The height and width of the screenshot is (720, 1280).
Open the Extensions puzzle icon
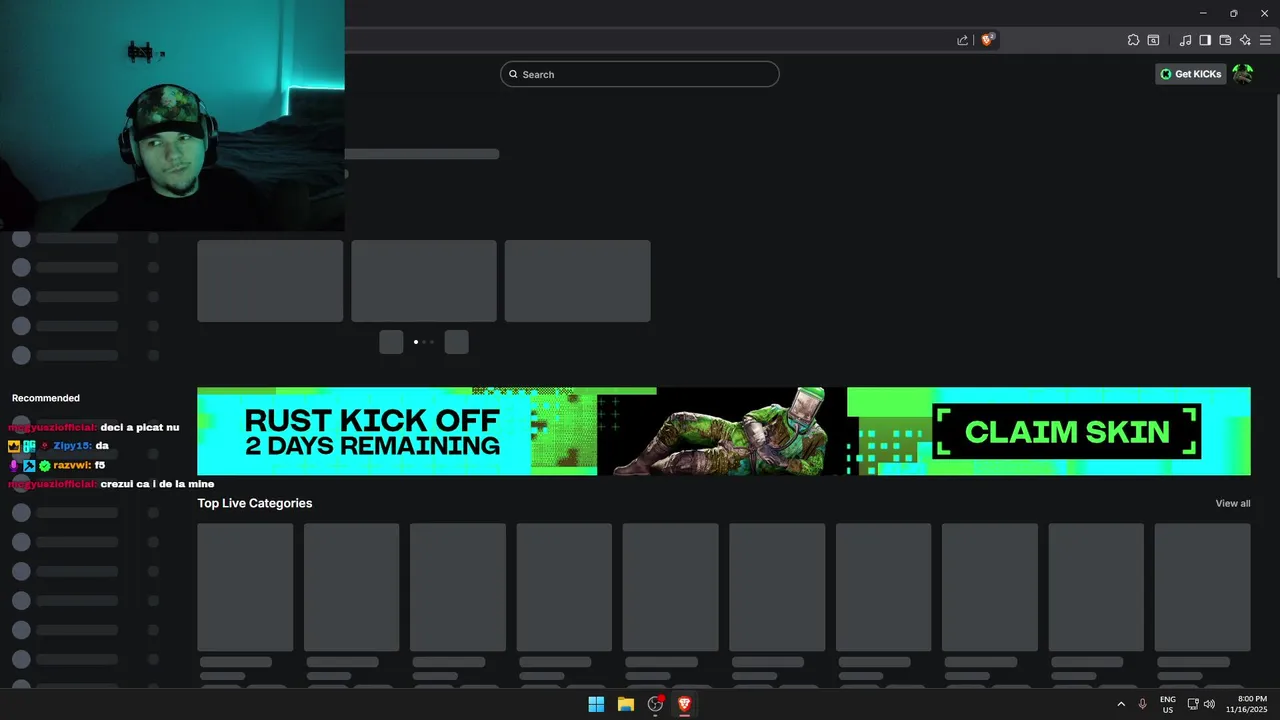coord(1133,40)
